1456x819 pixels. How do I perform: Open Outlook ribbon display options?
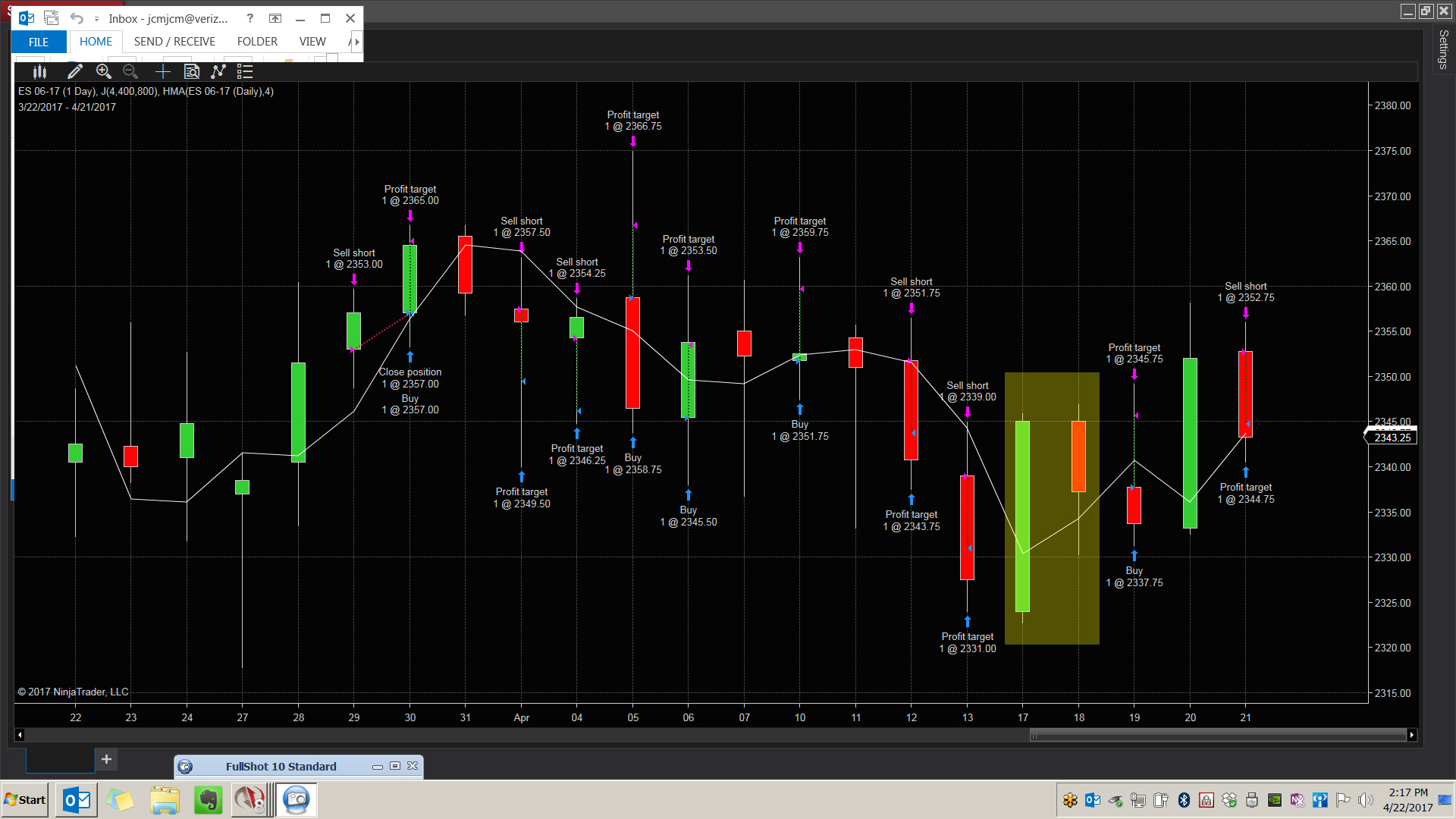[x=275, y=18]
